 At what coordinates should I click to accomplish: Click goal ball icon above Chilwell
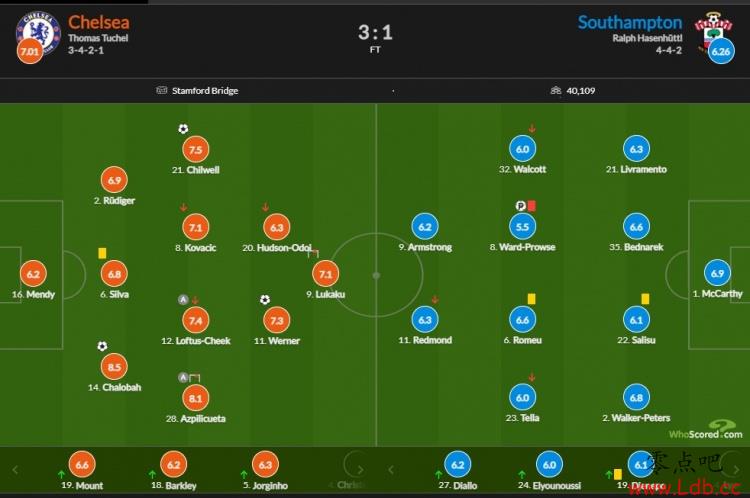183,129
